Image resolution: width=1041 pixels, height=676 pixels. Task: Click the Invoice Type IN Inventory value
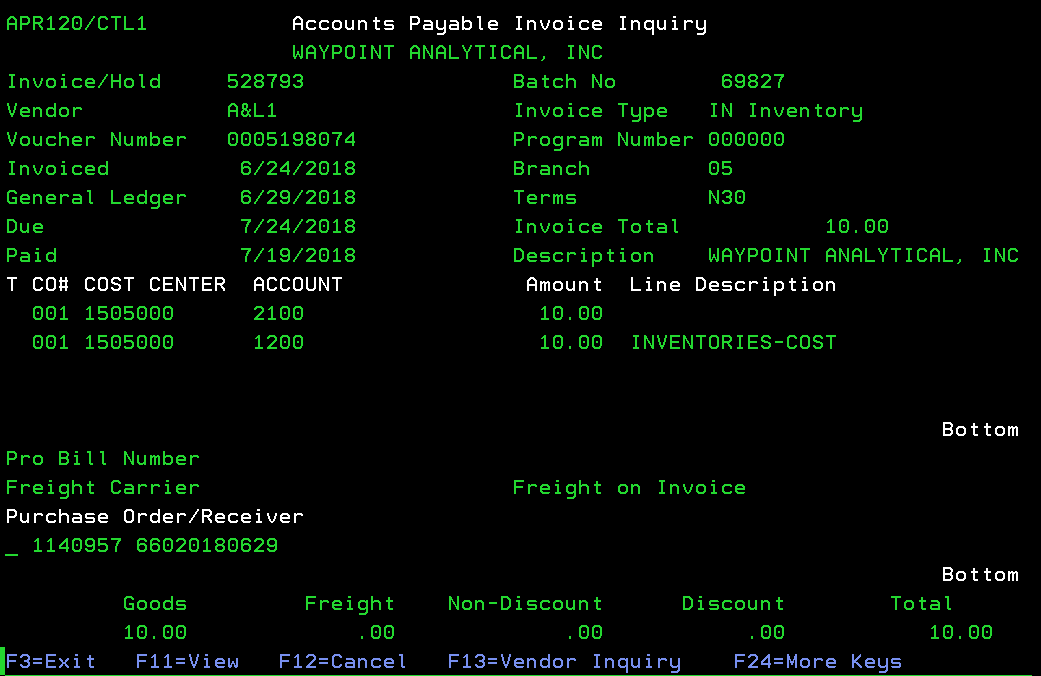(x=785, y=111)
